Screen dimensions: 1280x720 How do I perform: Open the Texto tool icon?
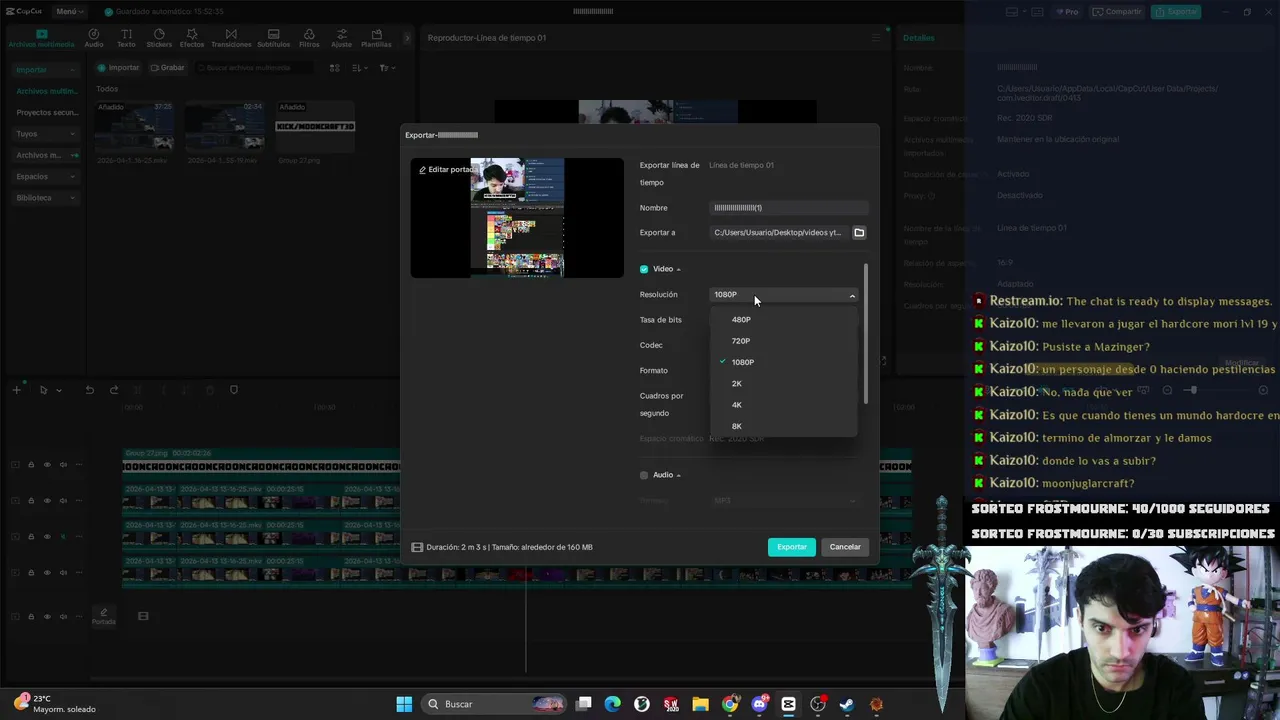(x=126, y=38)
